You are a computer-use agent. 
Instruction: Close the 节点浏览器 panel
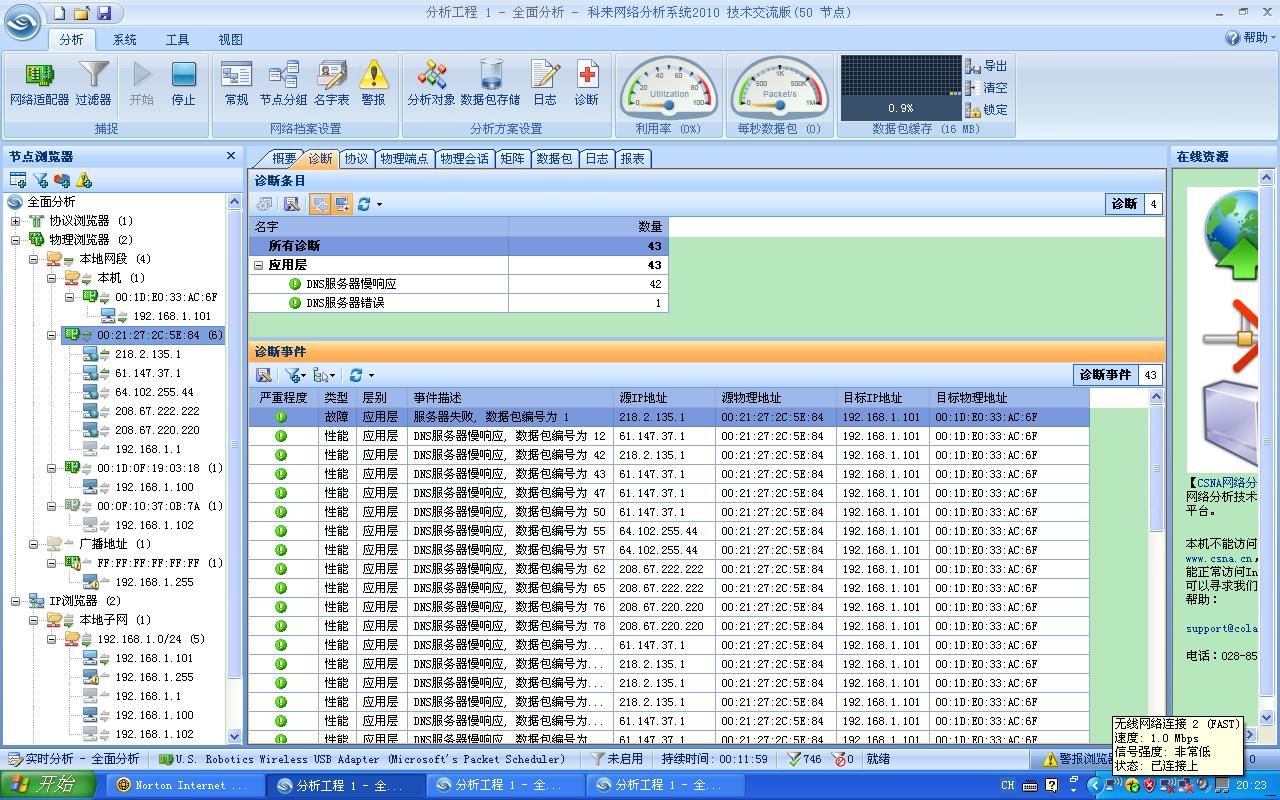point(231,156)
